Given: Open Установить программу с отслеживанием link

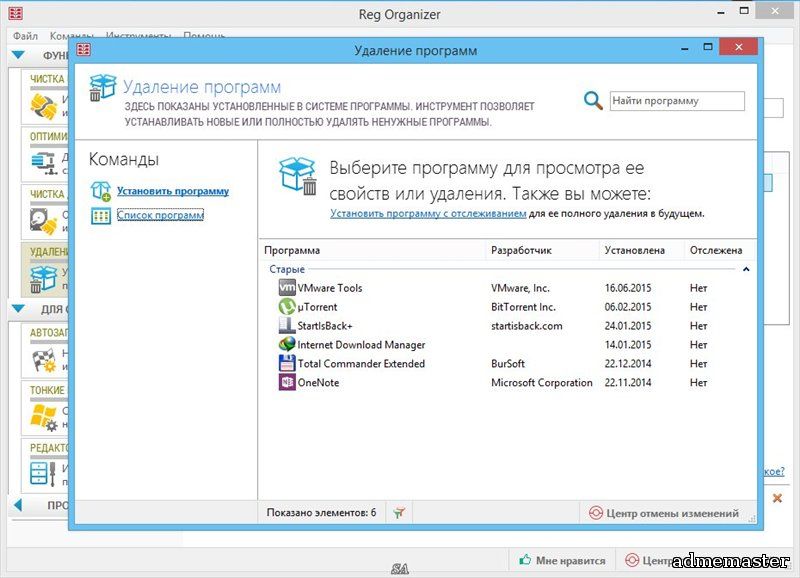Looking at the screenshot, I should click(x=428, y=213).
